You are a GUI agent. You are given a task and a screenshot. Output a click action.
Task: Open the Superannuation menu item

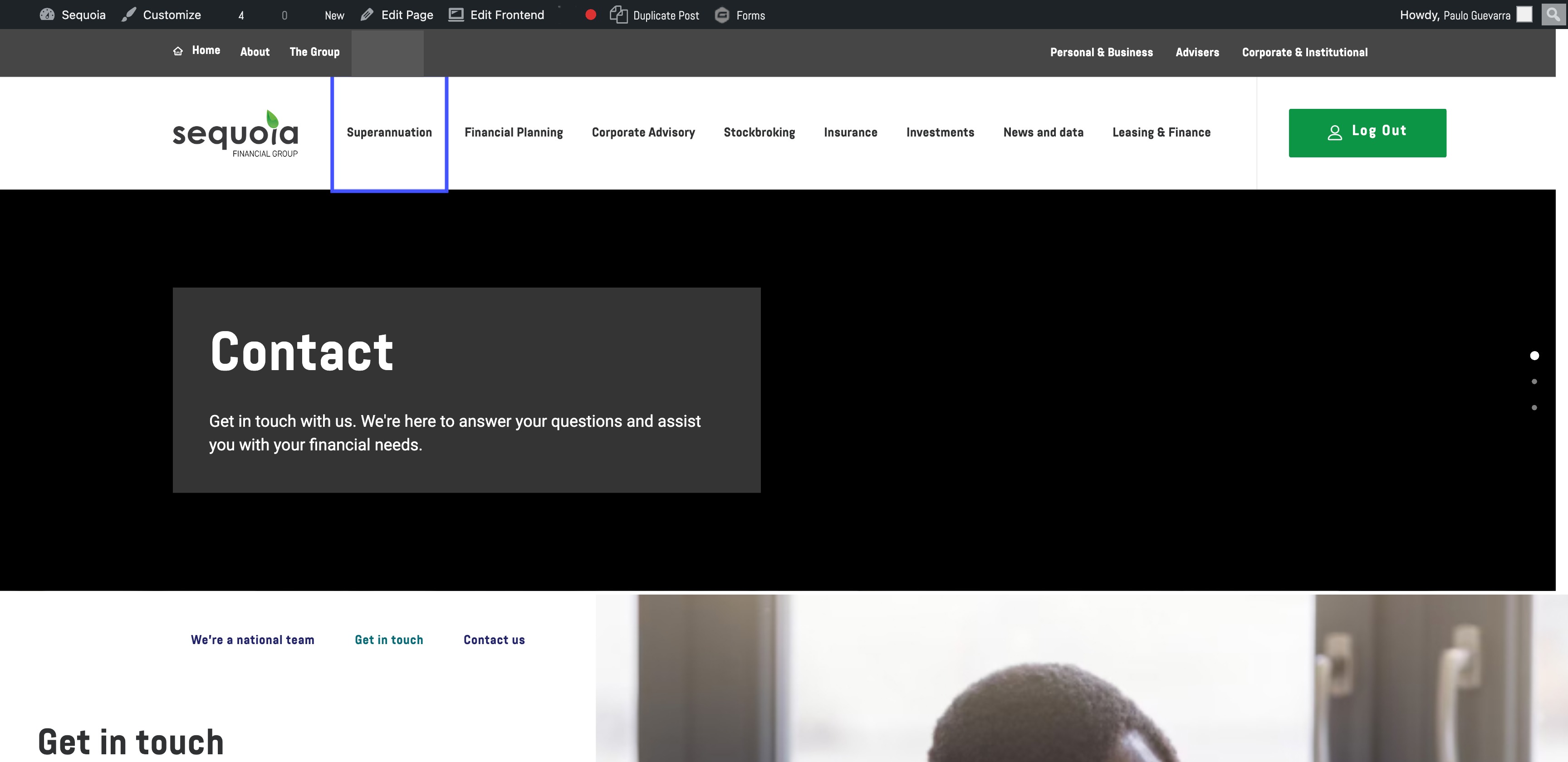click(389, 133)
